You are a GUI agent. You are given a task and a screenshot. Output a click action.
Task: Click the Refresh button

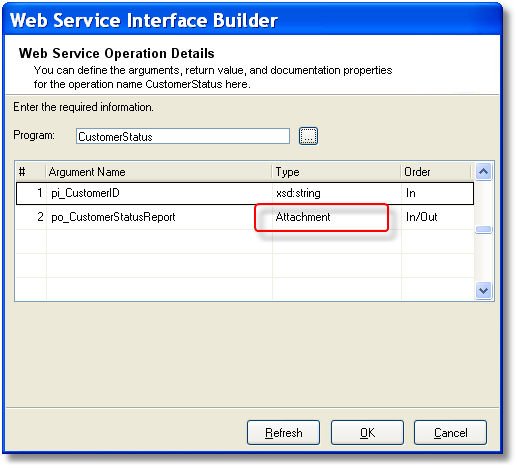283,432
